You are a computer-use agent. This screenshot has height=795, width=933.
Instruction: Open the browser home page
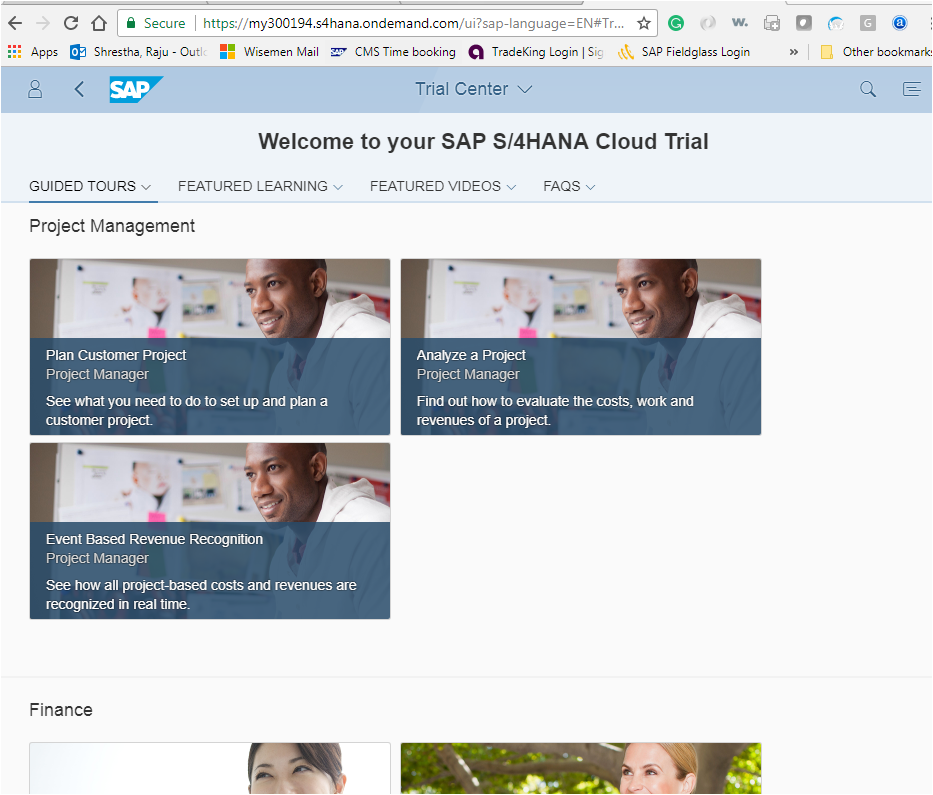(99, 23)
